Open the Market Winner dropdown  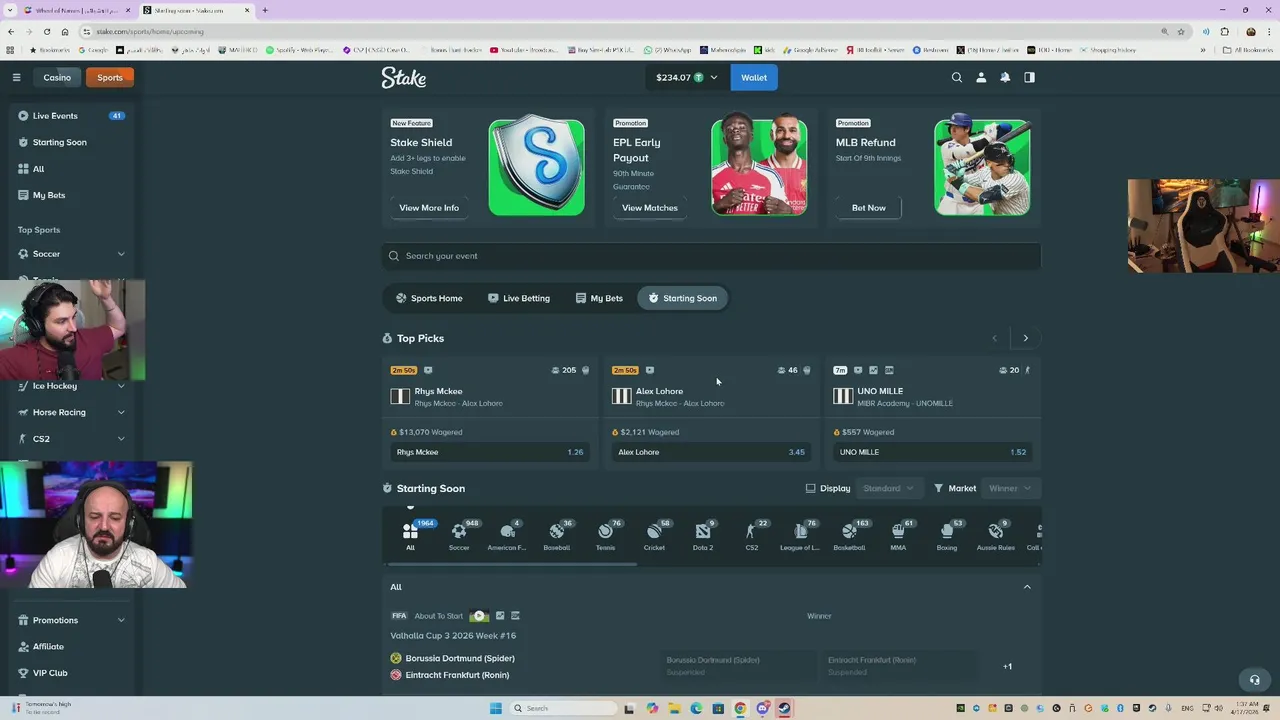(x=1009, y=488)
